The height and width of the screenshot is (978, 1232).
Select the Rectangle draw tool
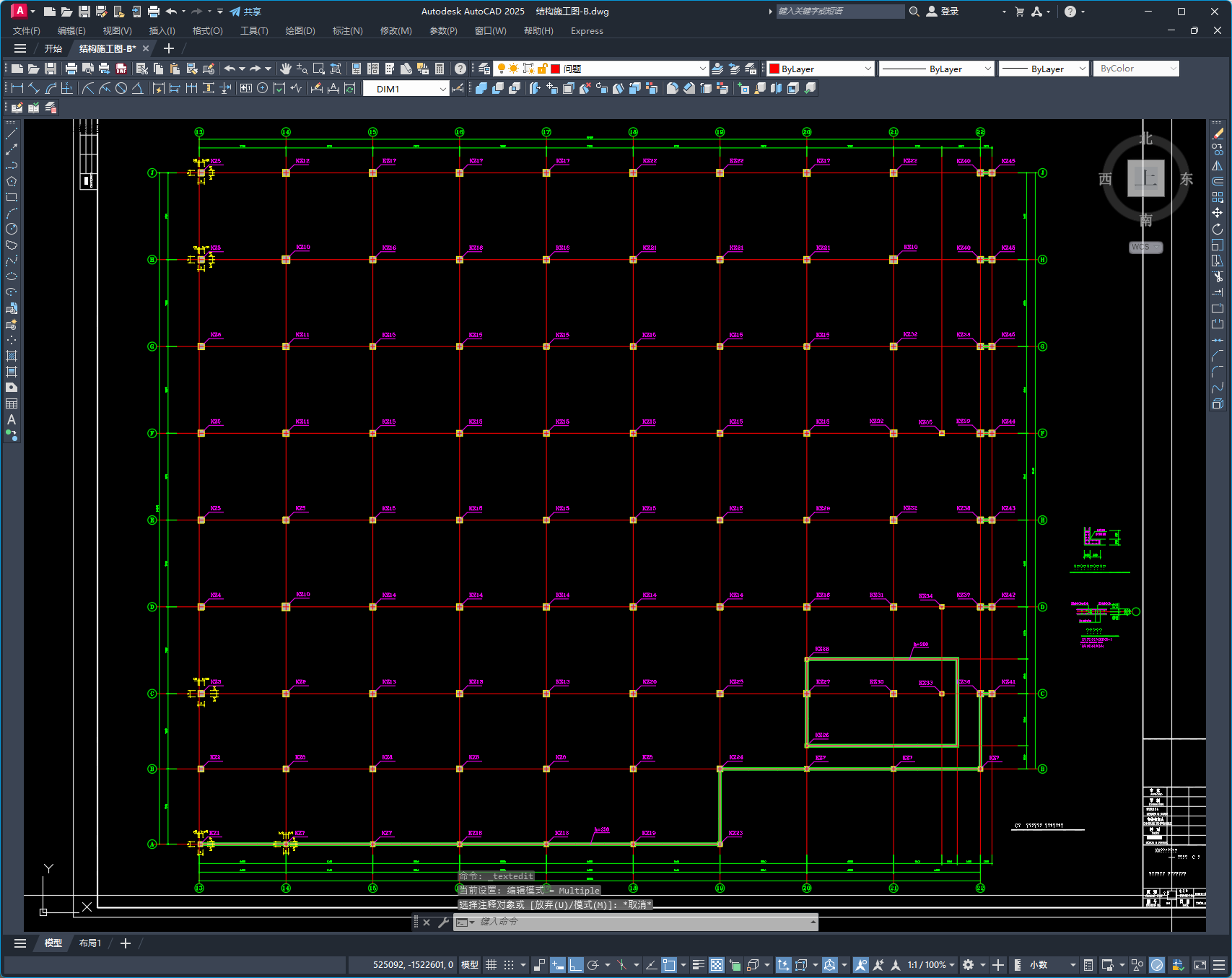pyautogui.click(x=12, y=197)
